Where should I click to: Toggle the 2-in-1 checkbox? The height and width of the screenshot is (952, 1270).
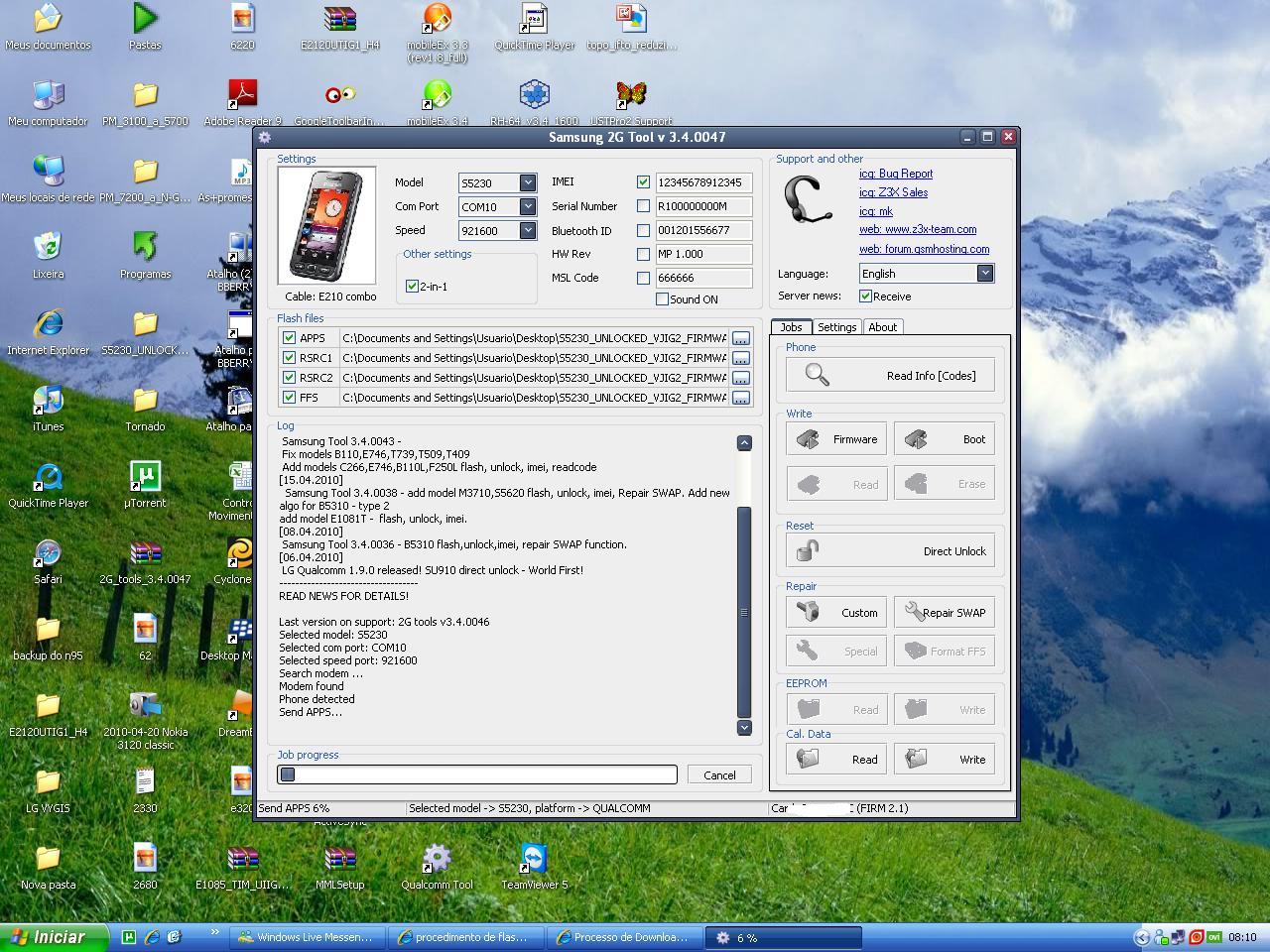point(412,286)
